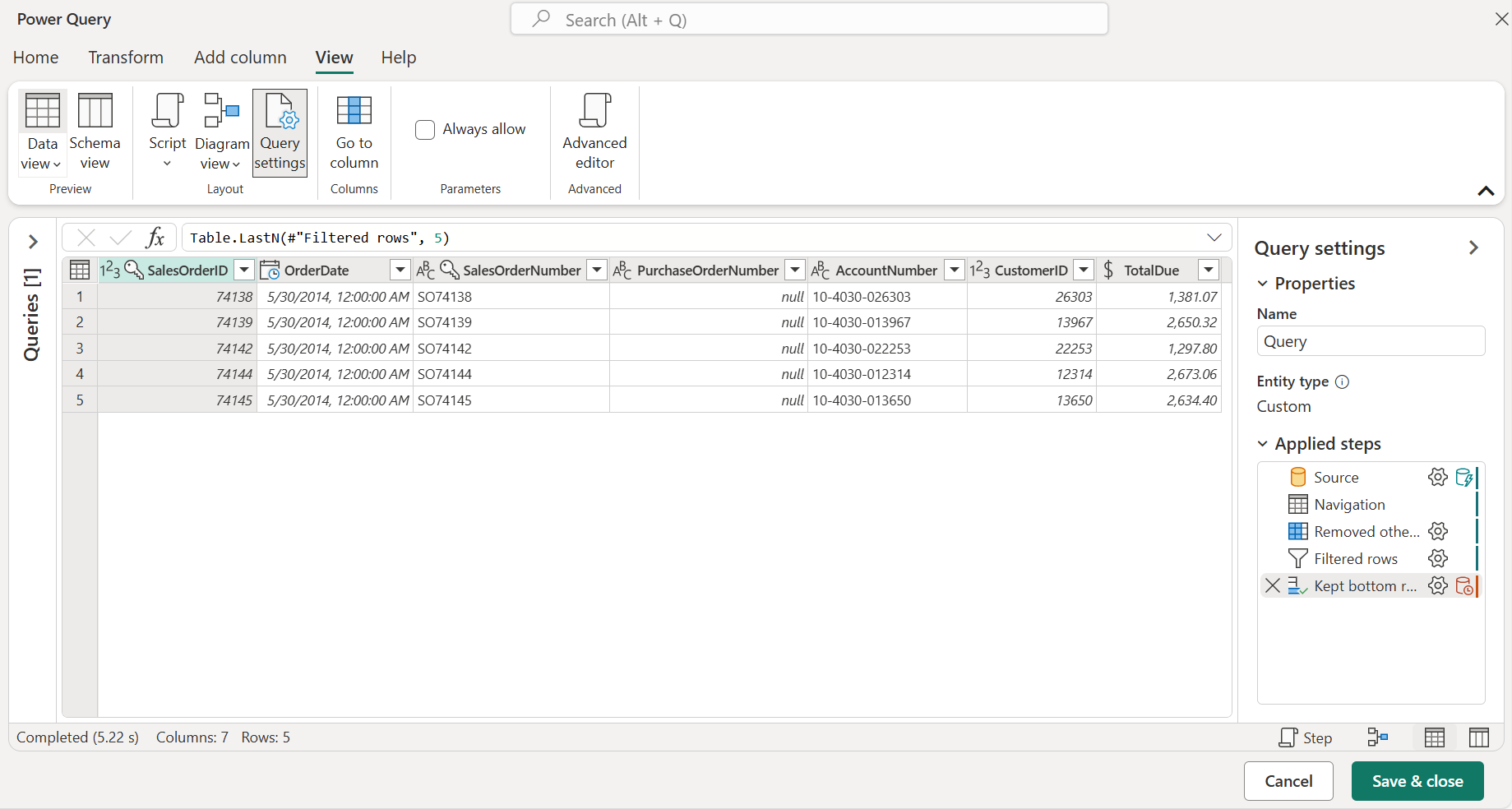Enable the Always allow parameters checkbox
The image size is (1512, 809).
click(425, 129)
